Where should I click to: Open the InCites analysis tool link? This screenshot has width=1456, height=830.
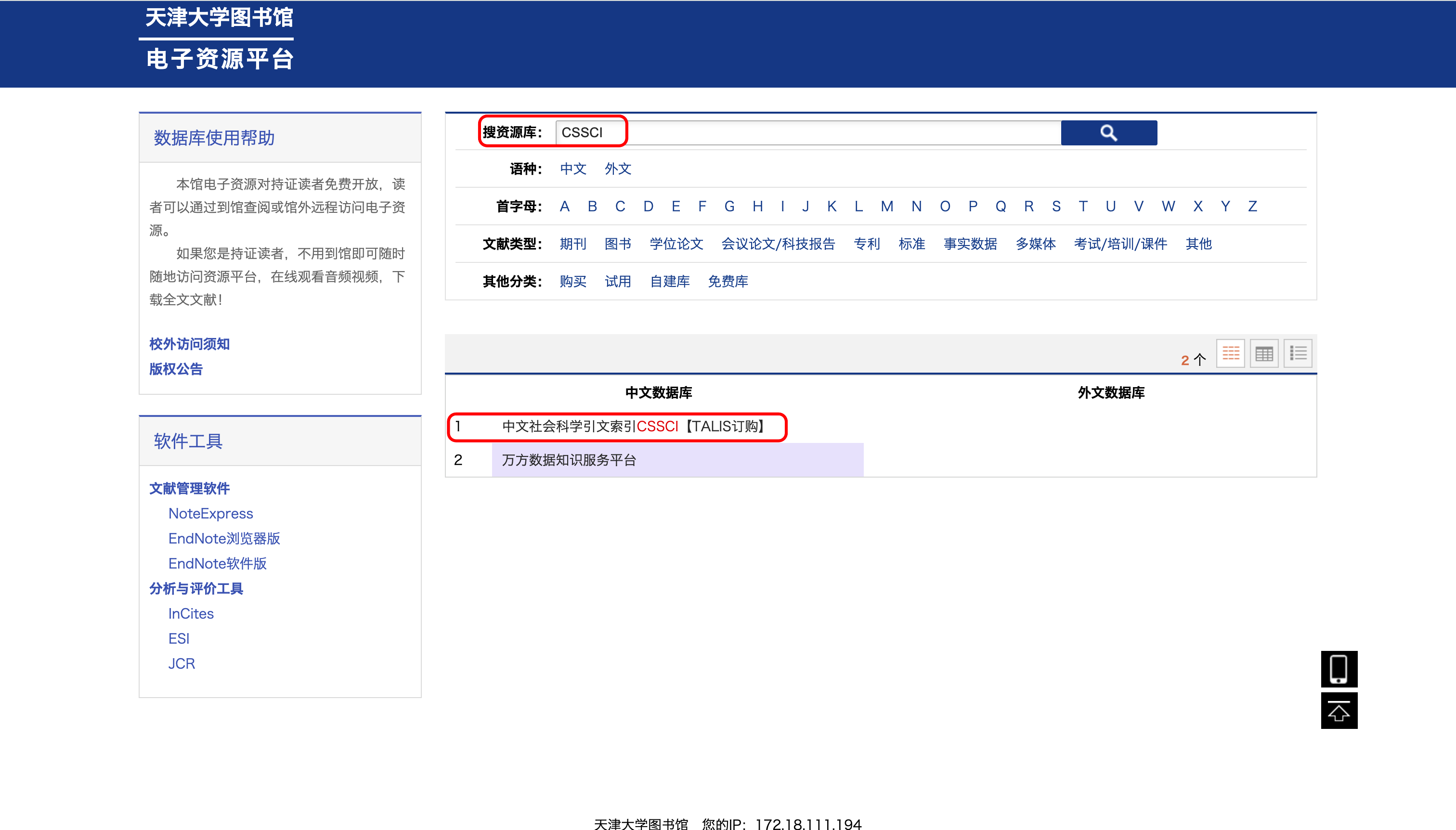190,613
